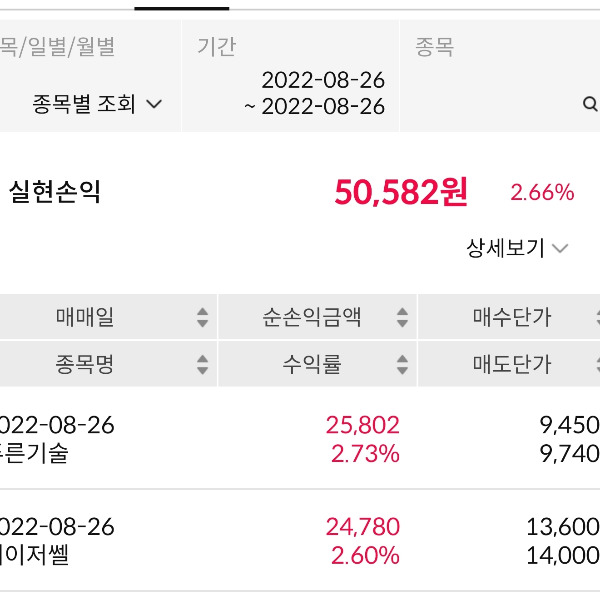The width and height of the screenshot is (600, 600).
Task: Expand 상세보기 details
Action: coord(517,248)
